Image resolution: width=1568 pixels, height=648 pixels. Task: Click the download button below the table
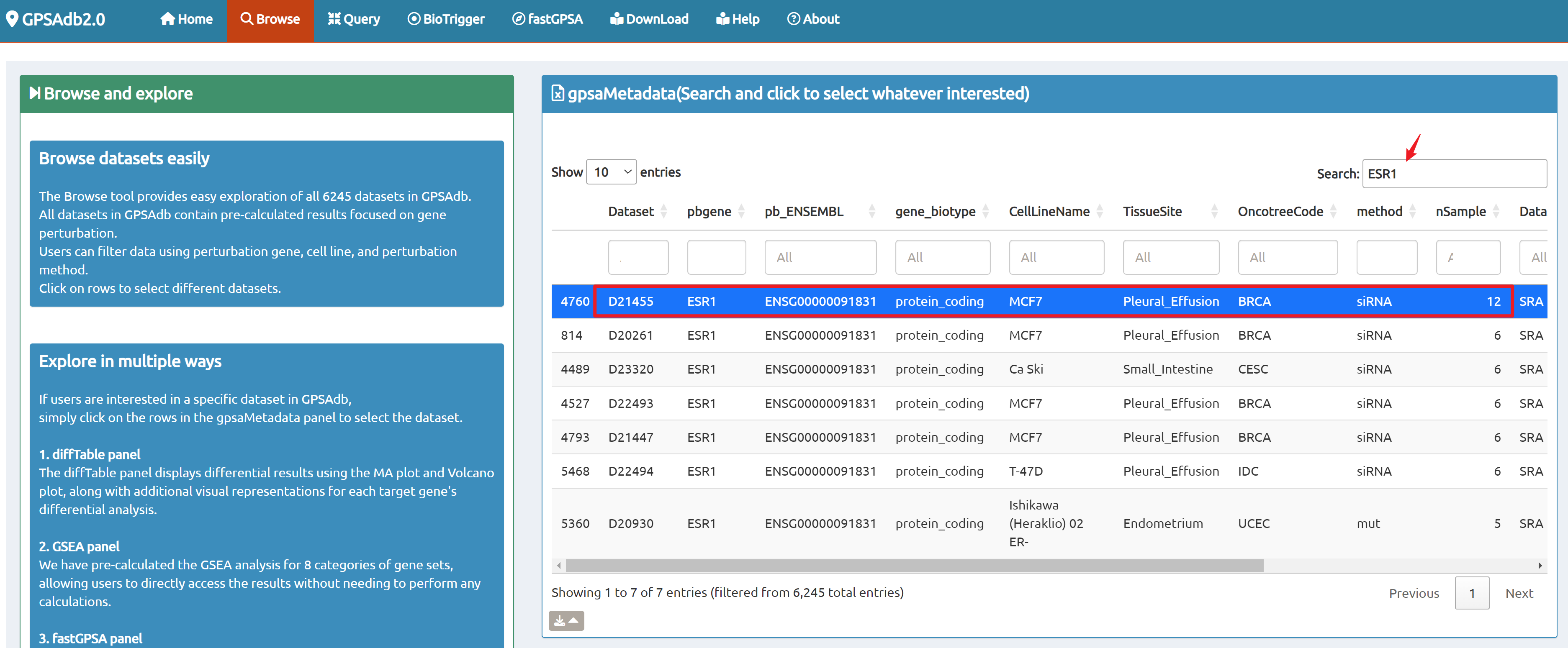coord(566,621)
